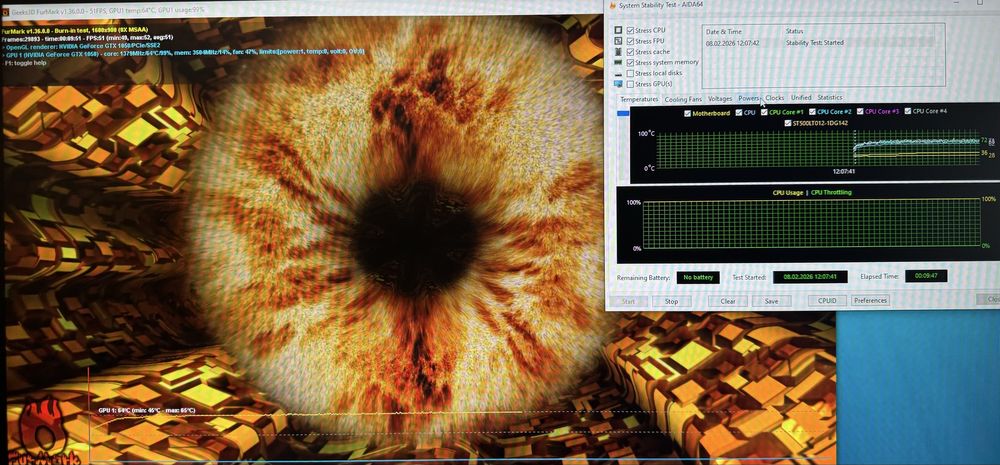Toggle the CPU Core #1 graph checkbox
Viewport: 1000px width, 465px height.
pyautogui.click(x=764, y=112)
